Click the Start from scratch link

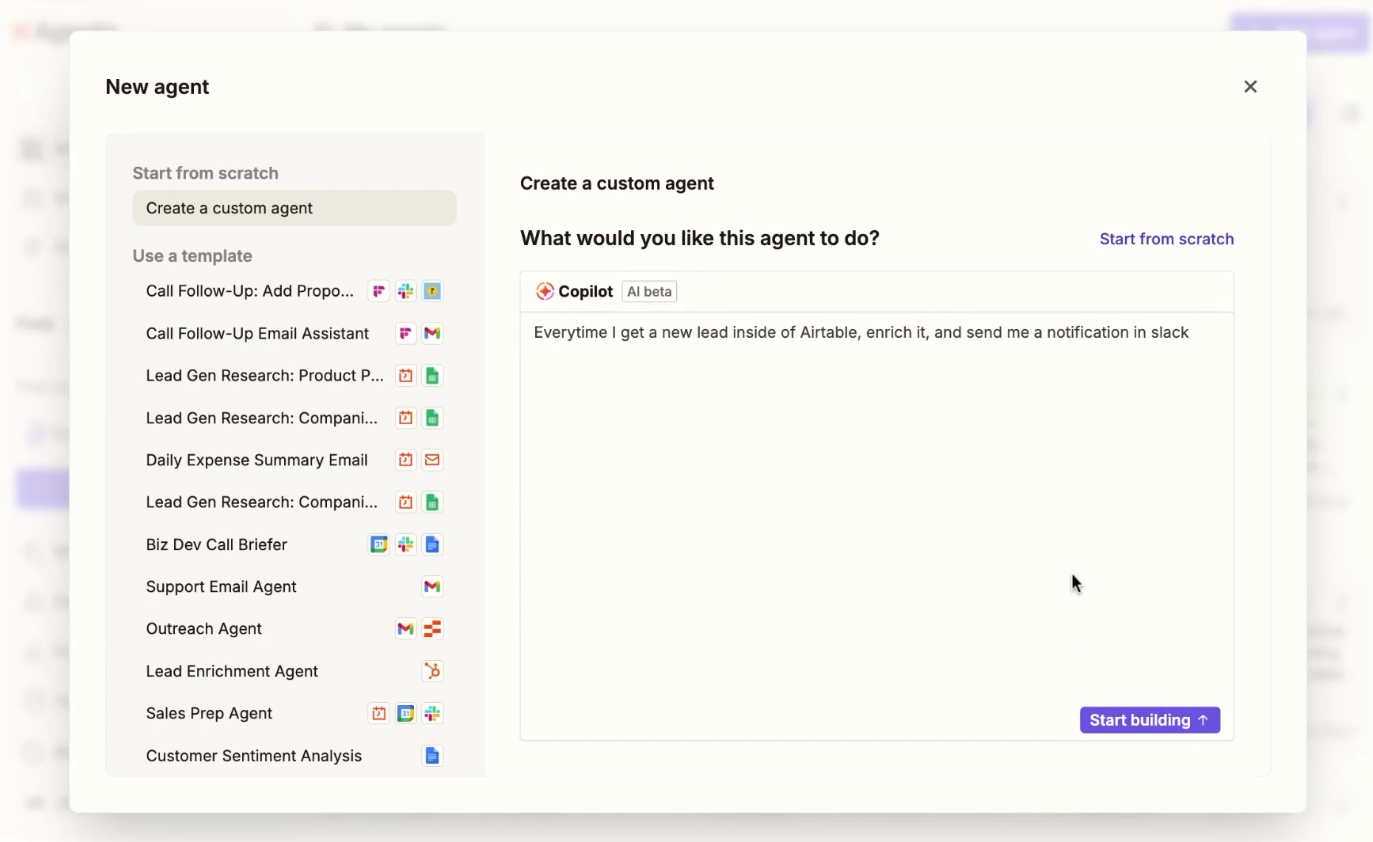point(1166,238)
